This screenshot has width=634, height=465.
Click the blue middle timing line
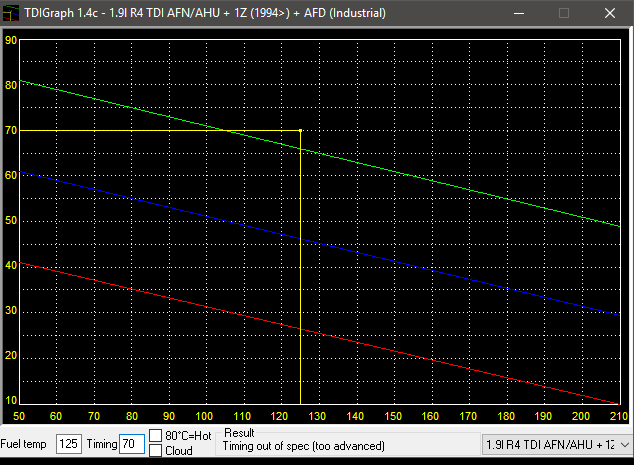[x=450, y=266]
